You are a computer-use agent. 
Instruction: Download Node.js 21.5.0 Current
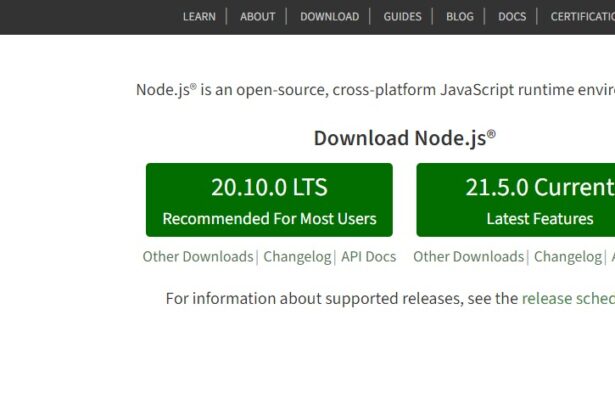click(516, 200)
